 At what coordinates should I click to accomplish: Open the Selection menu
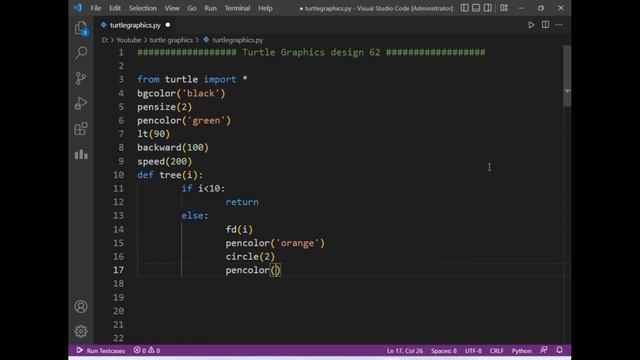pyautogui.click(x=142, y=8)
